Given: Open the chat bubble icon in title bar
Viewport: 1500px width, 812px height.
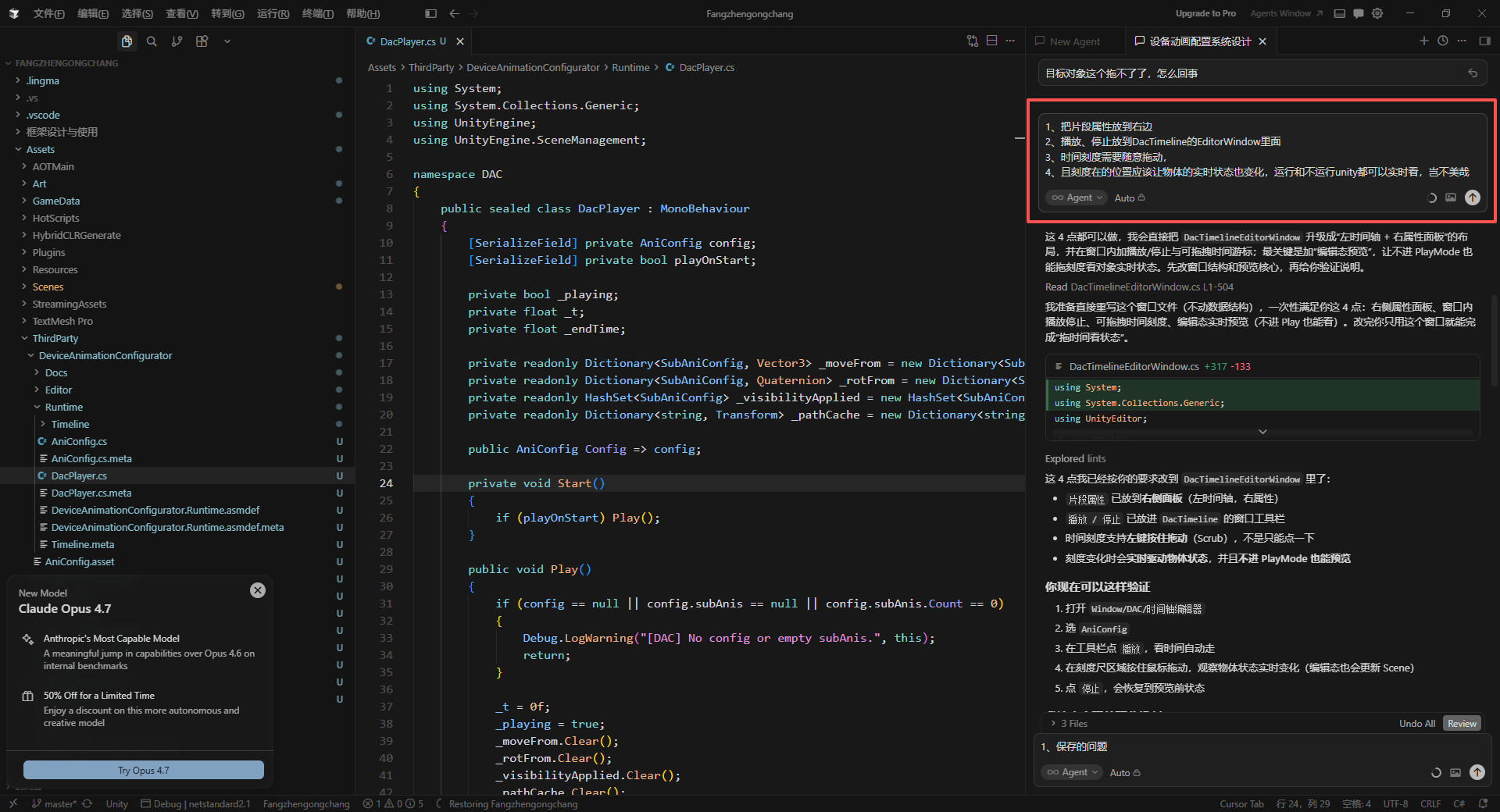Looking at the screenshot, I should tap(1359, 13).
